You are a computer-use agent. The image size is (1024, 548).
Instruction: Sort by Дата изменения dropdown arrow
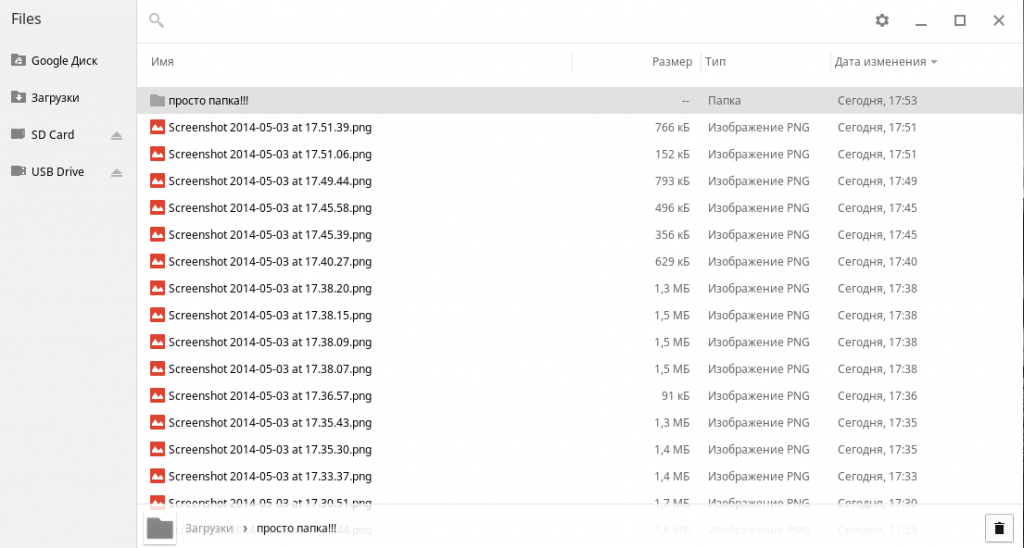click(934, 62)
